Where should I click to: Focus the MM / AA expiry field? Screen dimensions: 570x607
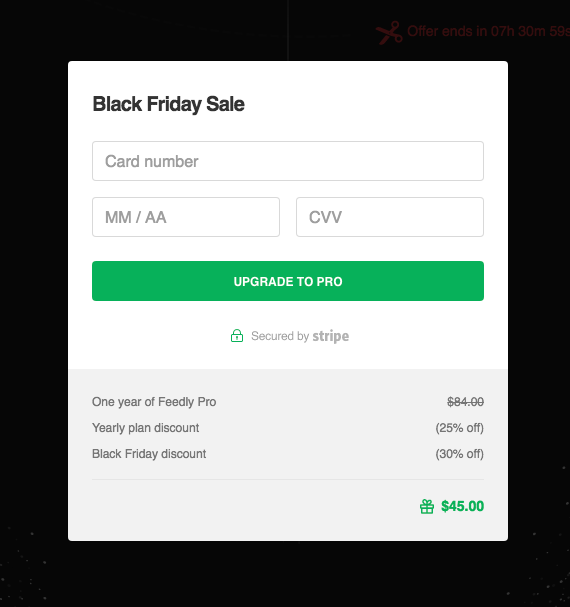point(186,217)
